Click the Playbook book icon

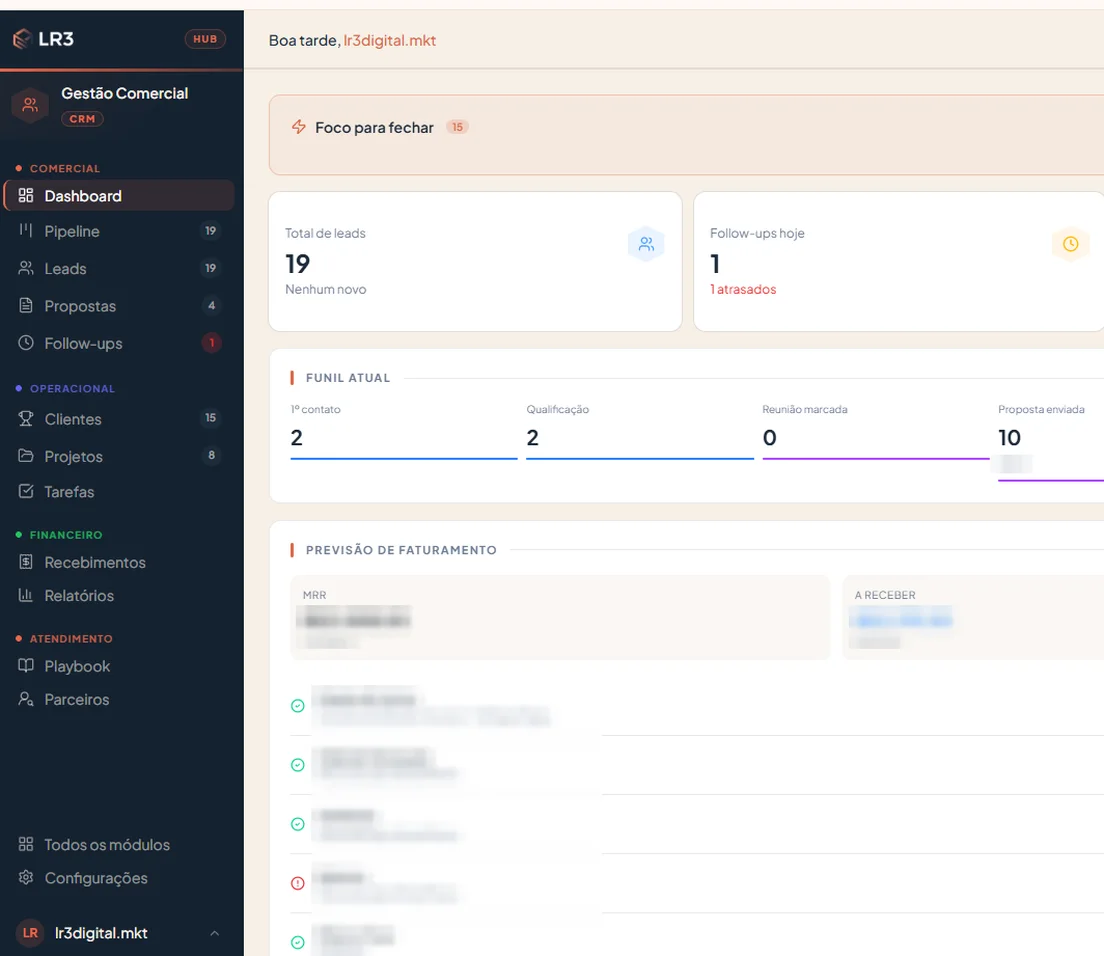pyautogui.click(x=26, y=665)
